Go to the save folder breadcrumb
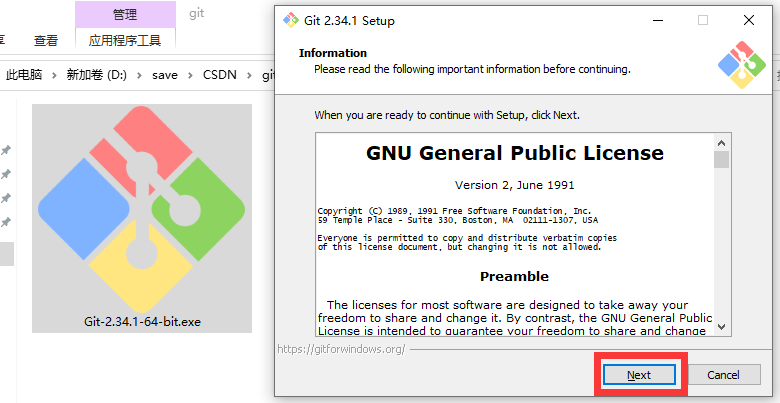780x403 pixels. (x=165, y=75)
